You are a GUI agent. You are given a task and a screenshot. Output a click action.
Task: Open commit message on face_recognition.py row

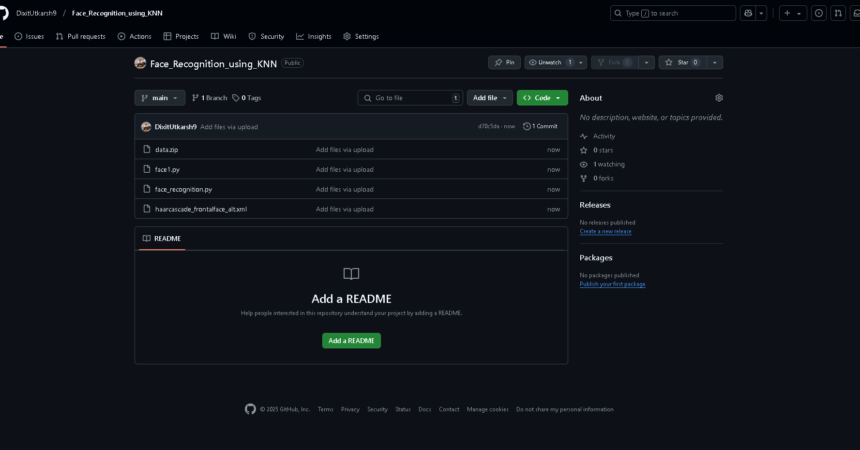coord(344,189)
